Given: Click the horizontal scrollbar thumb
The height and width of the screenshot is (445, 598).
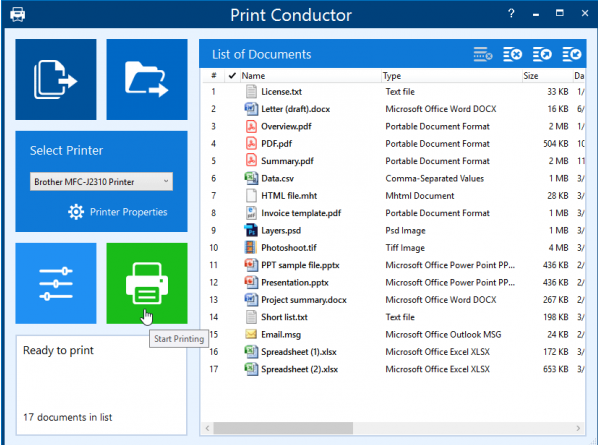Looking at the screenshot, I should (283, 428).
